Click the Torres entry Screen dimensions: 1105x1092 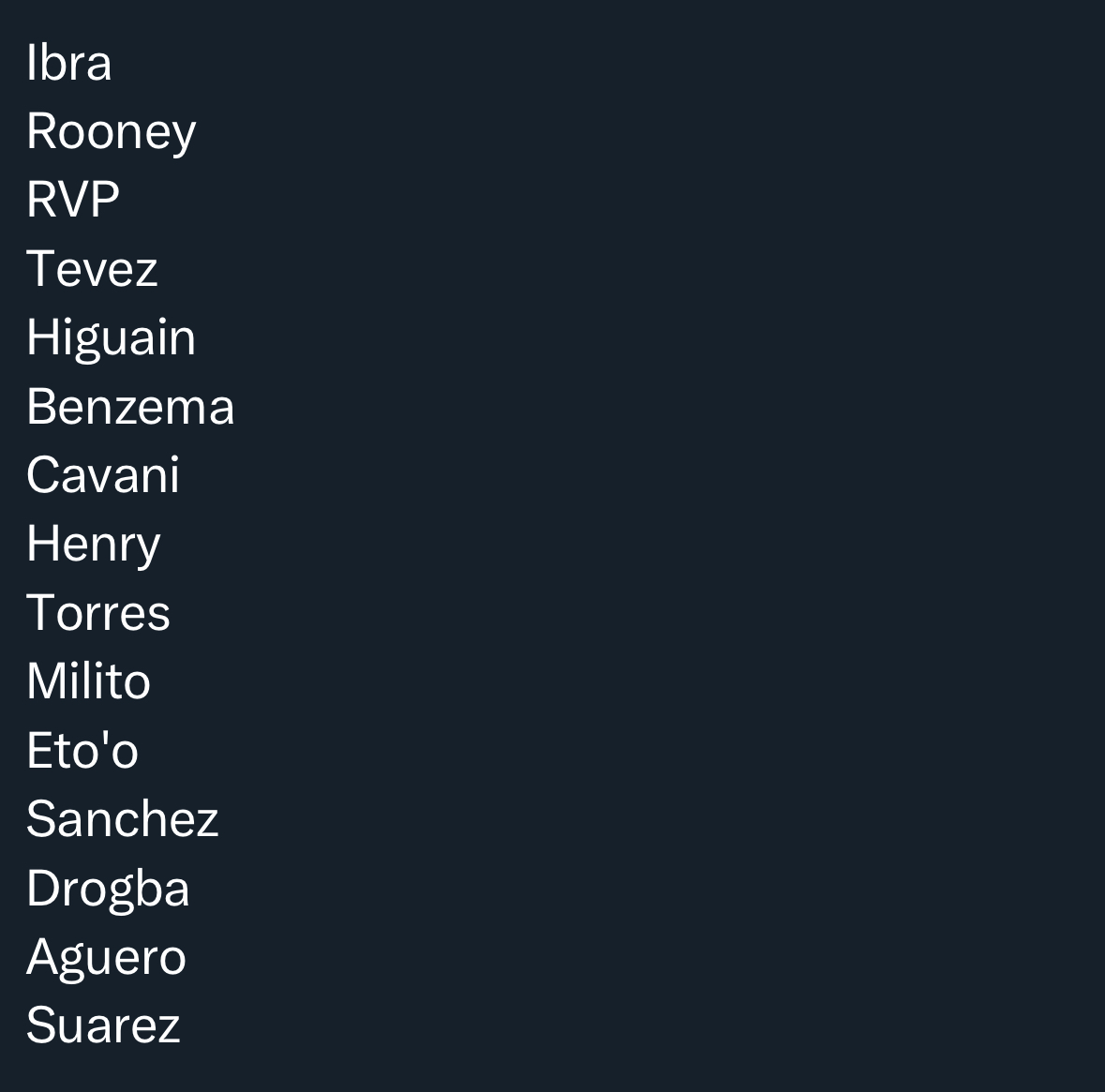coord(98,613)
